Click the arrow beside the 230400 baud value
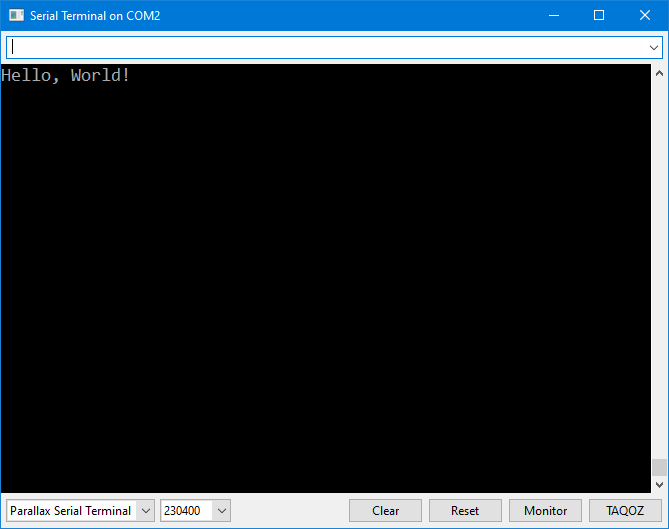The width and height of the screenshot is (669, 529). (x=222, y=511)
